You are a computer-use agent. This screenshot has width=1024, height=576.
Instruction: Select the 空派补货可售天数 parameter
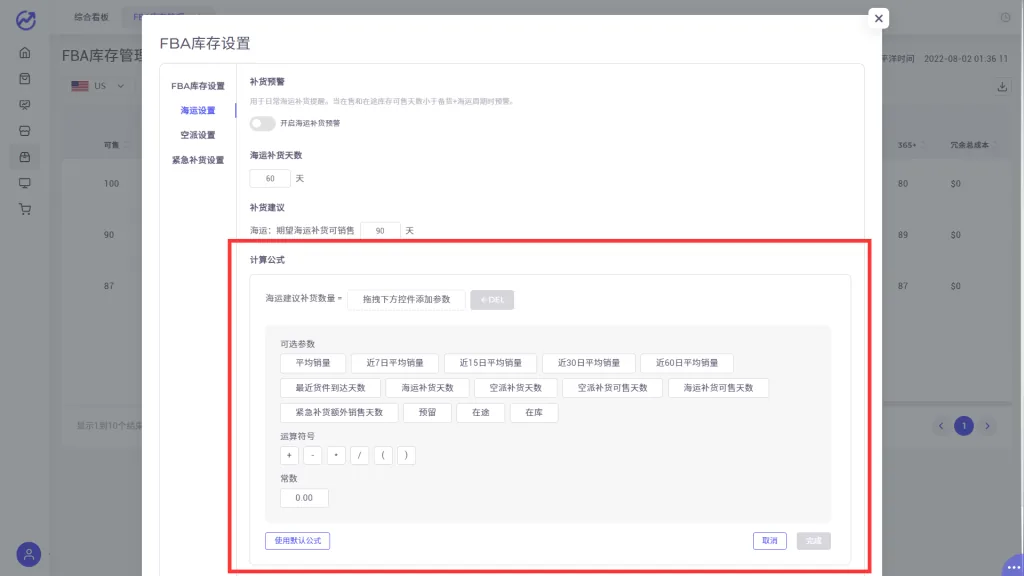(x=612, y=388)
